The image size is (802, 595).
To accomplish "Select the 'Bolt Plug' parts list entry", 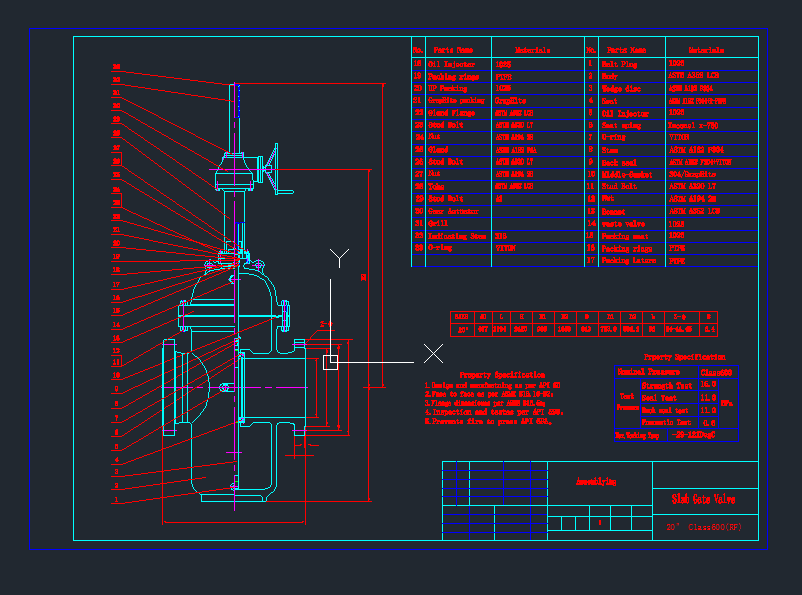I will point(620,63).
